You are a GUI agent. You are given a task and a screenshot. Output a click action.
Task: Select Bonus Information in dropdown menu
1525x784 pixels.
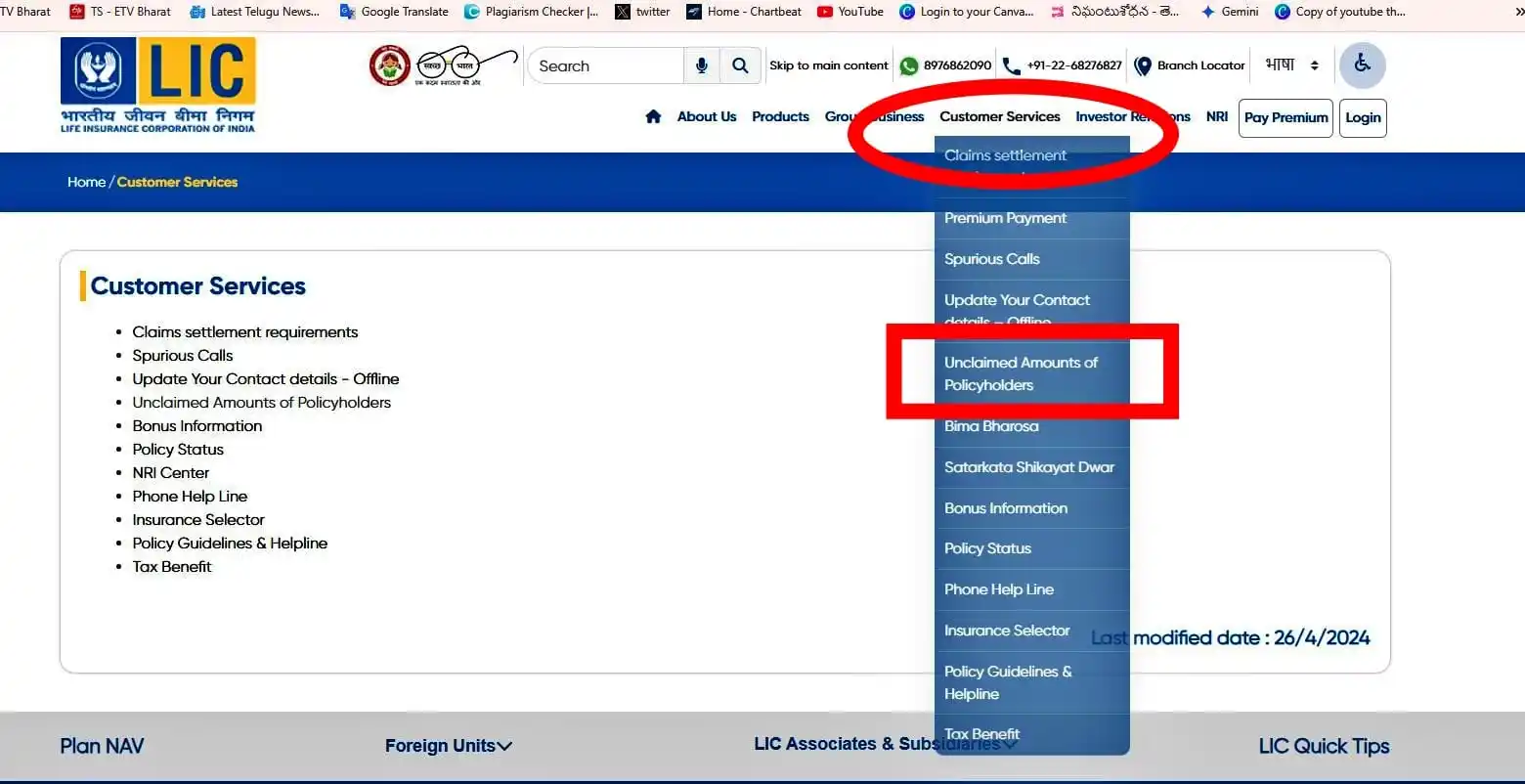(x=1031, y=508)
